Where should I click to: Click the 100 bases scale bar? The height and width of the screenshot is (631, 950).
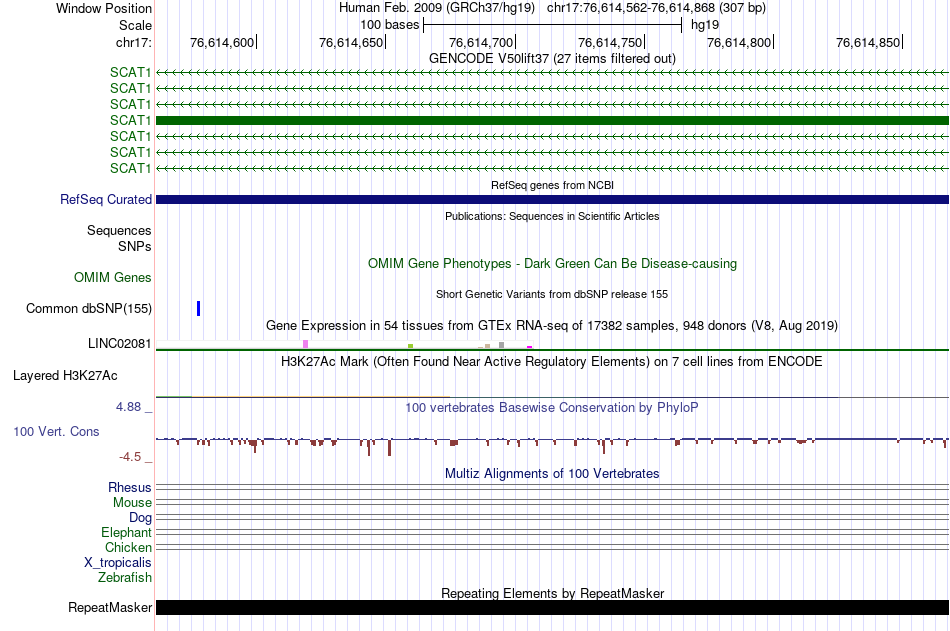coord(553,25)
